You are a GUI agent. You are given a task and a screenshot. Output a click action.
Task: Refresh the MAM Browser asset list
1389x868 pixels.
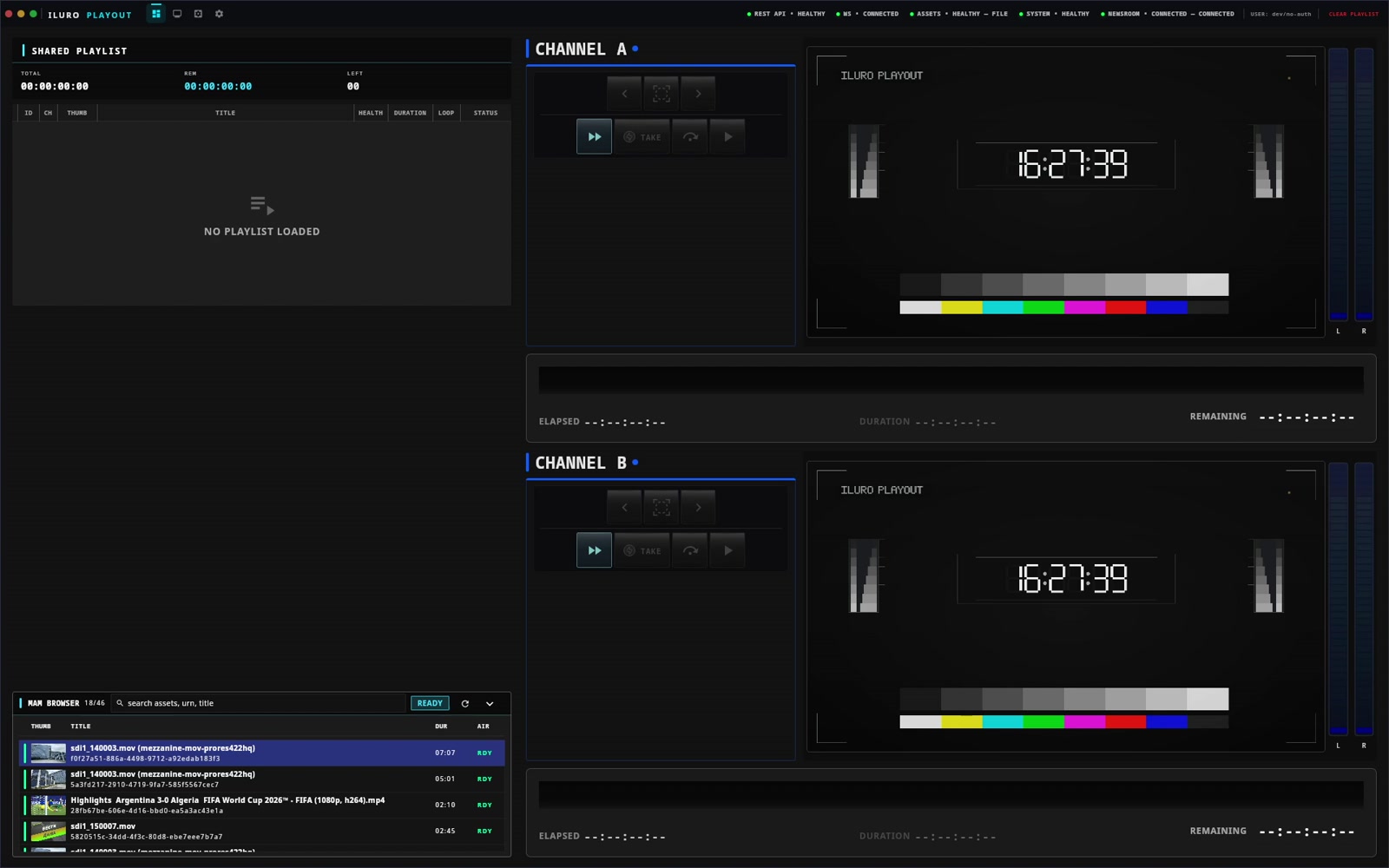coord(465,704)
